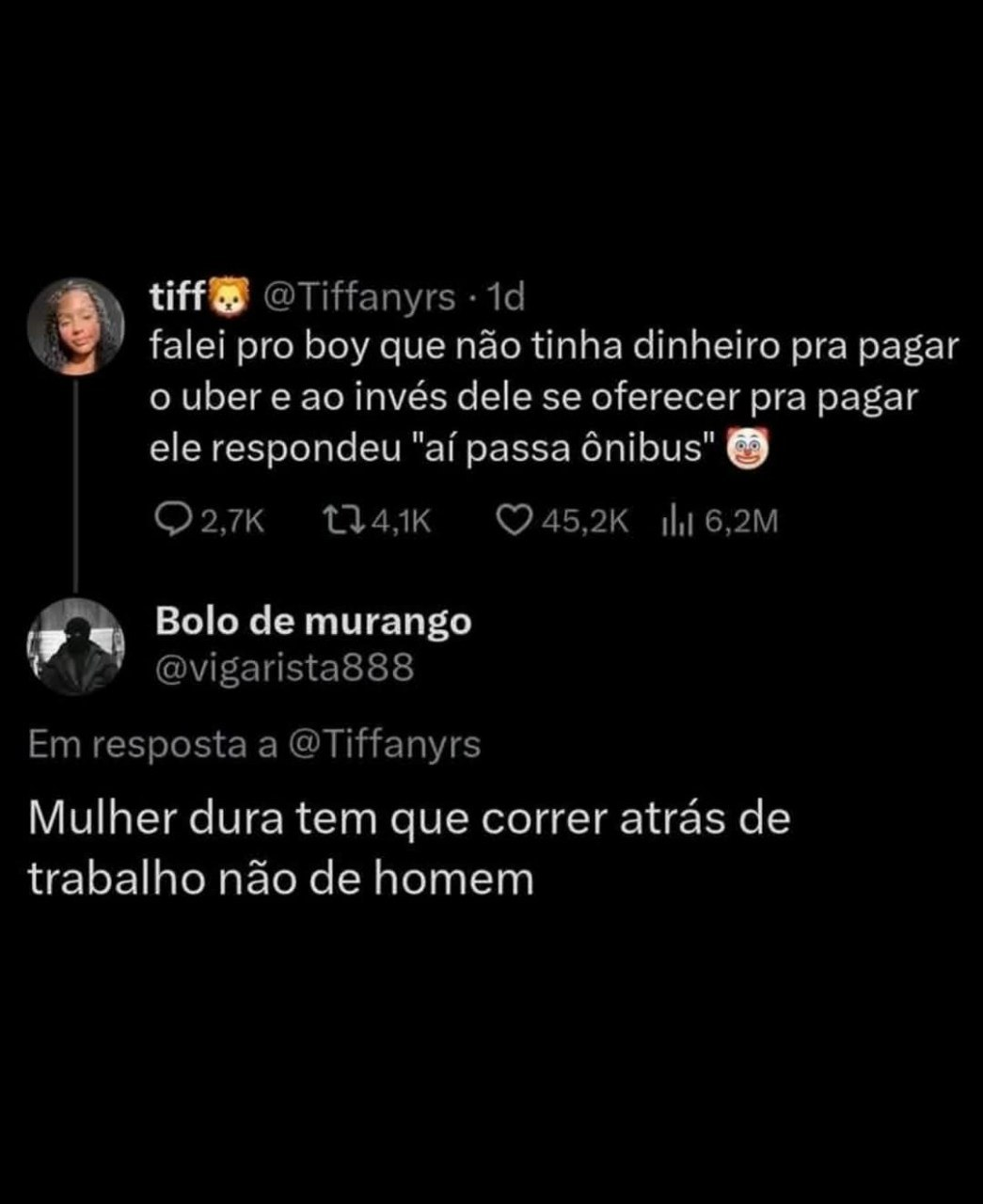Screen dimensions: 983x1204
Task: Open tiff's profile picture
Action: (75, 325)
